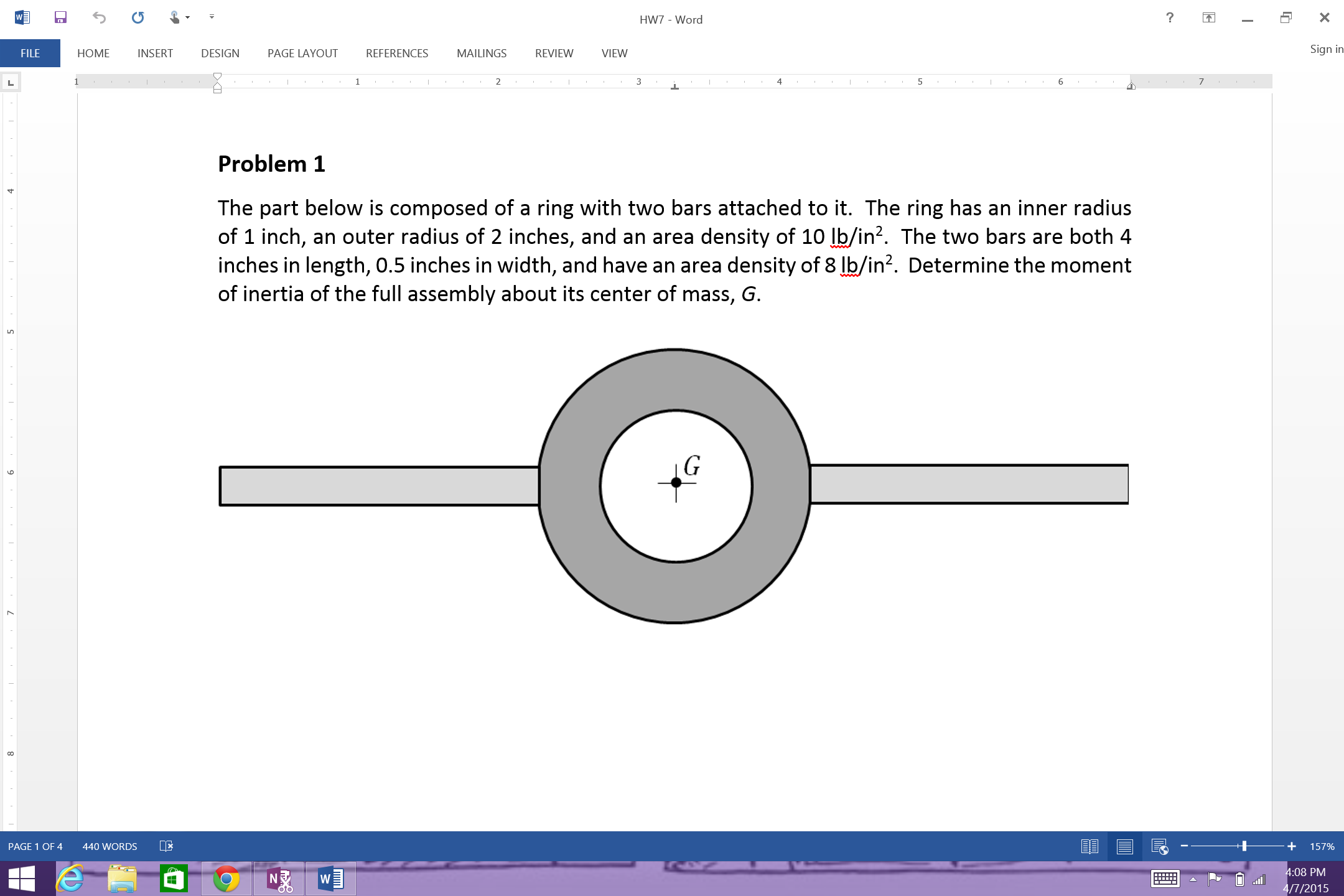Switch to Web Layout view
This screenshot has width=1344, height=896.
tap(1160, 846)
